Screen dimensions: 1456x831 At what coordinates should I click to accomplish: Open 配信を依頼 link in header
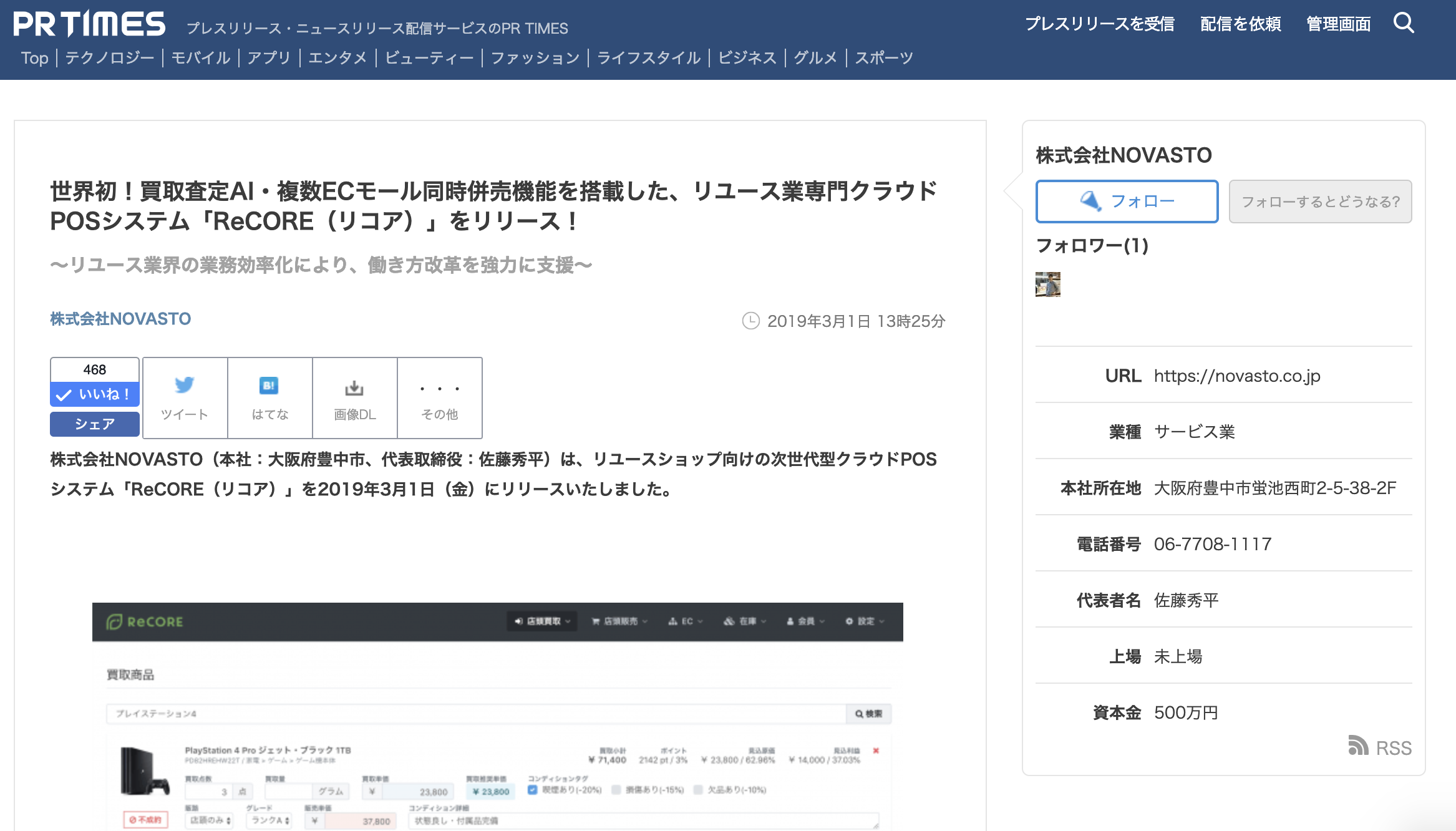(1240, 24)
